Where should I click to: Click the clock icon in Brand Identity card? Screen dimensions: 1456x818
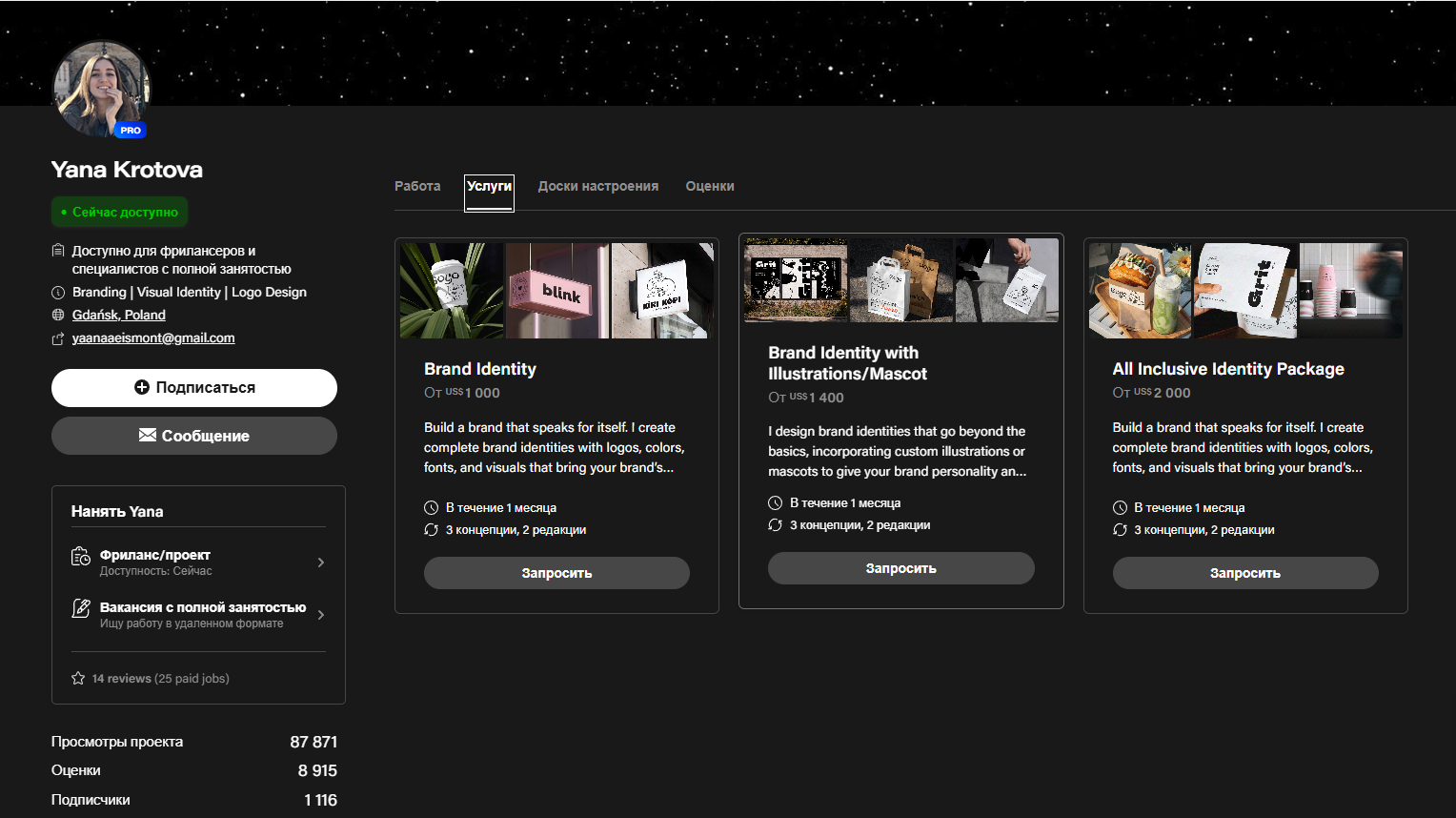click(431, 508)
